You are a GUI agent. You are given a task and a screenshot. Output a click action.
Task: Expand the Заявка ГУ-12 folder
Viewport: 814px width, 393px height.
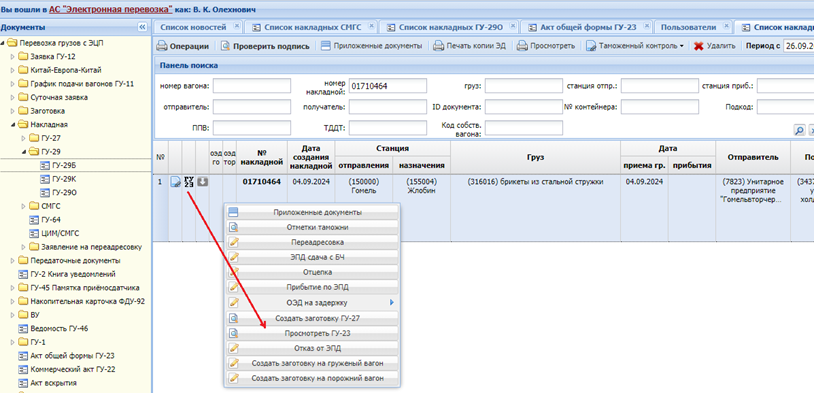pos(13,57)
